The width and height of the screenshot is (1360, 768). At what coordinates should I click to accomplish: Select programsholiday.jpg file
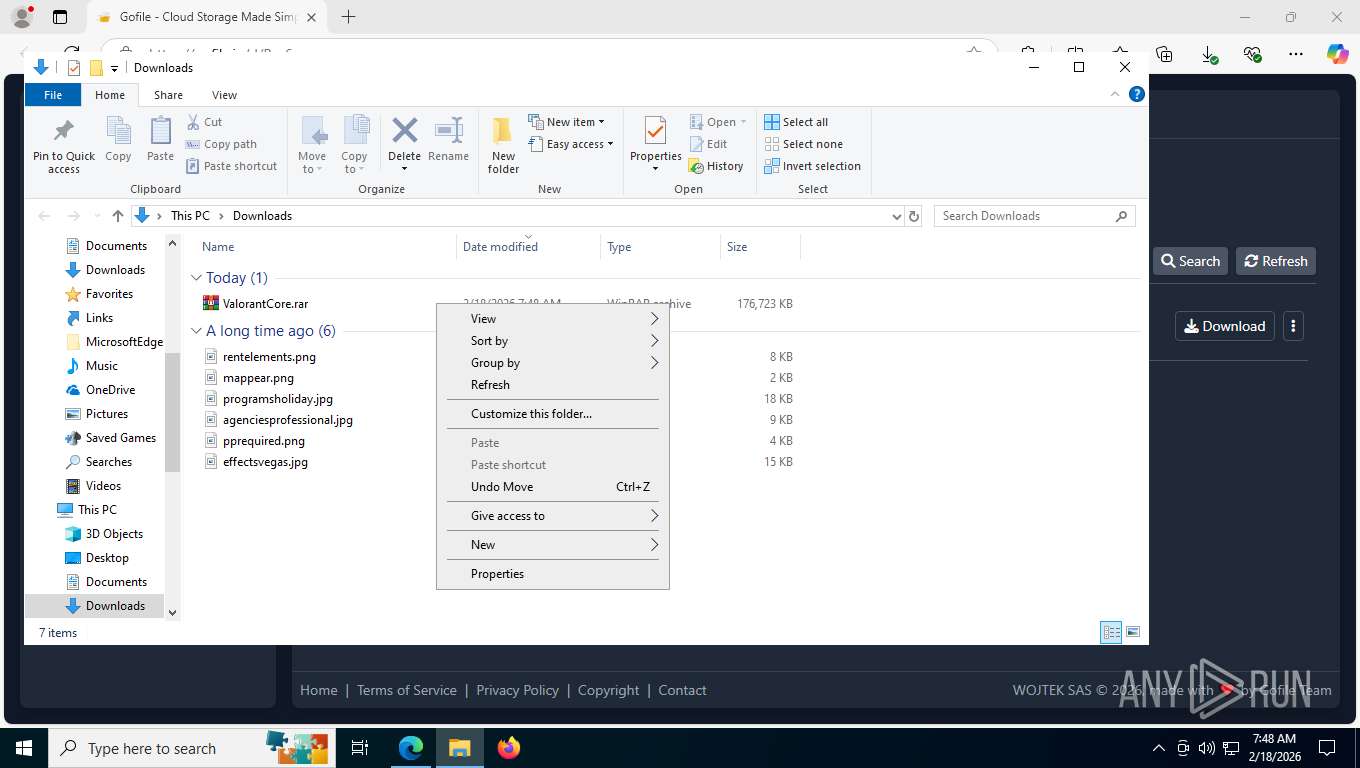point(277,399)
